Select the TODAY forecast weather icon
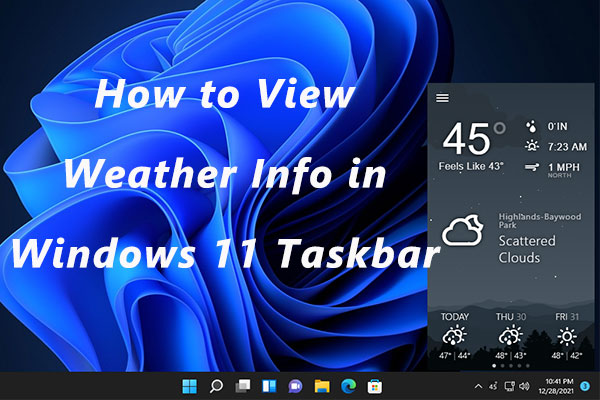Screen dimensions: 600x400 (454, 336)
